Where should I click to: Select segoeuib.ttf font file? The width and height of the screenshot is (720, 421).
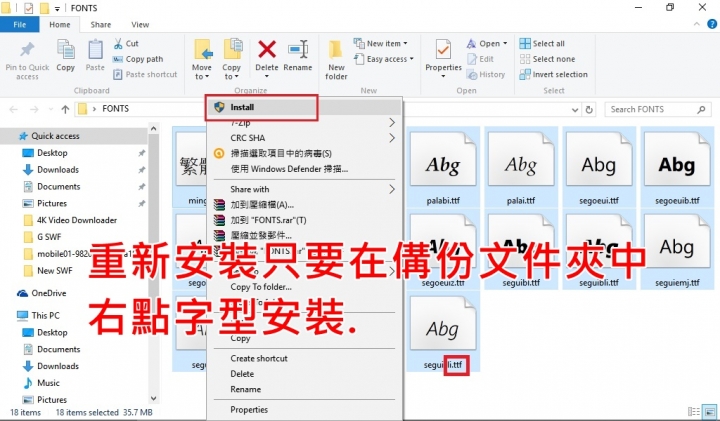tap(677, 168)
